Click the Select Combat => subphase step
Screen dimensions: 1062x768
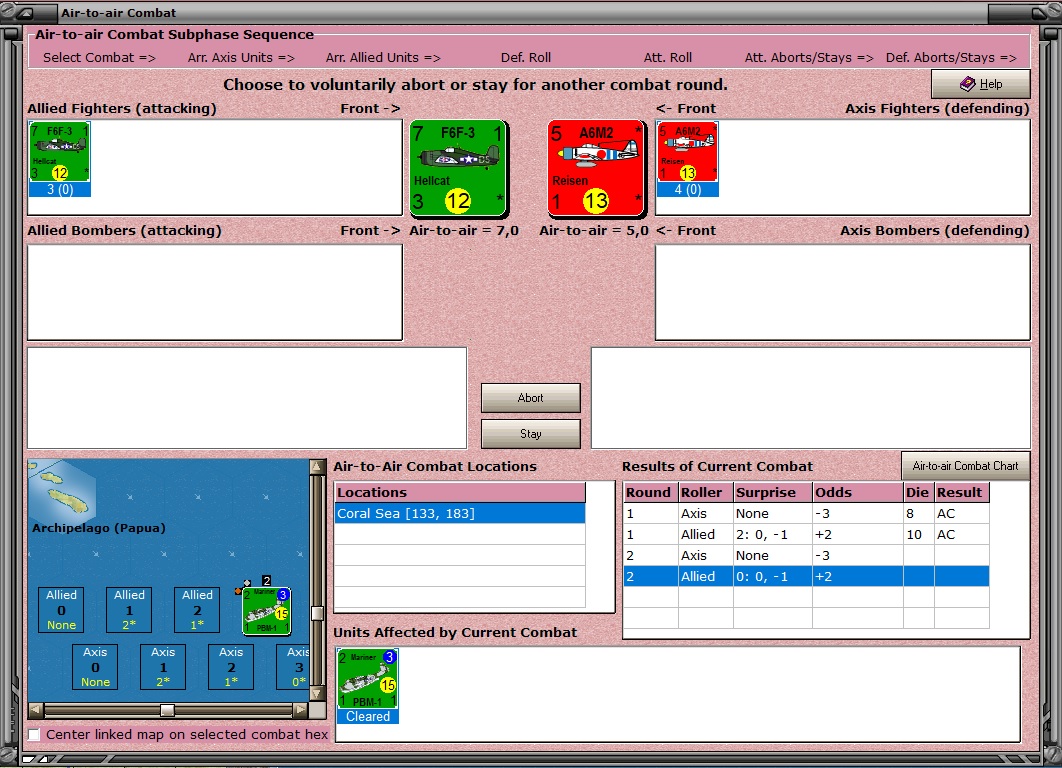coord(99,58)
